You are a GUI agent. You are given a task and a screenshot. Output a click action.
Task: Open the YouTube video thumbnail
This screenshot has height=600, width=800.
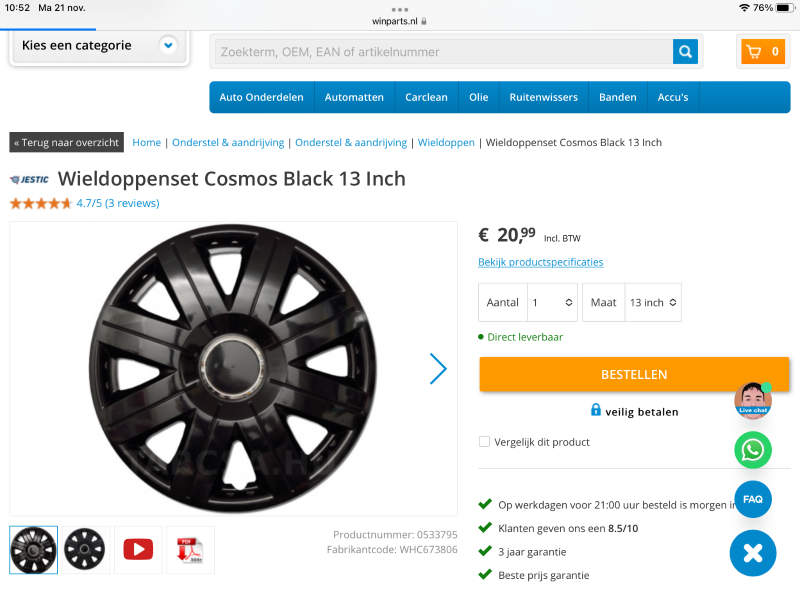tap(138, 550)
